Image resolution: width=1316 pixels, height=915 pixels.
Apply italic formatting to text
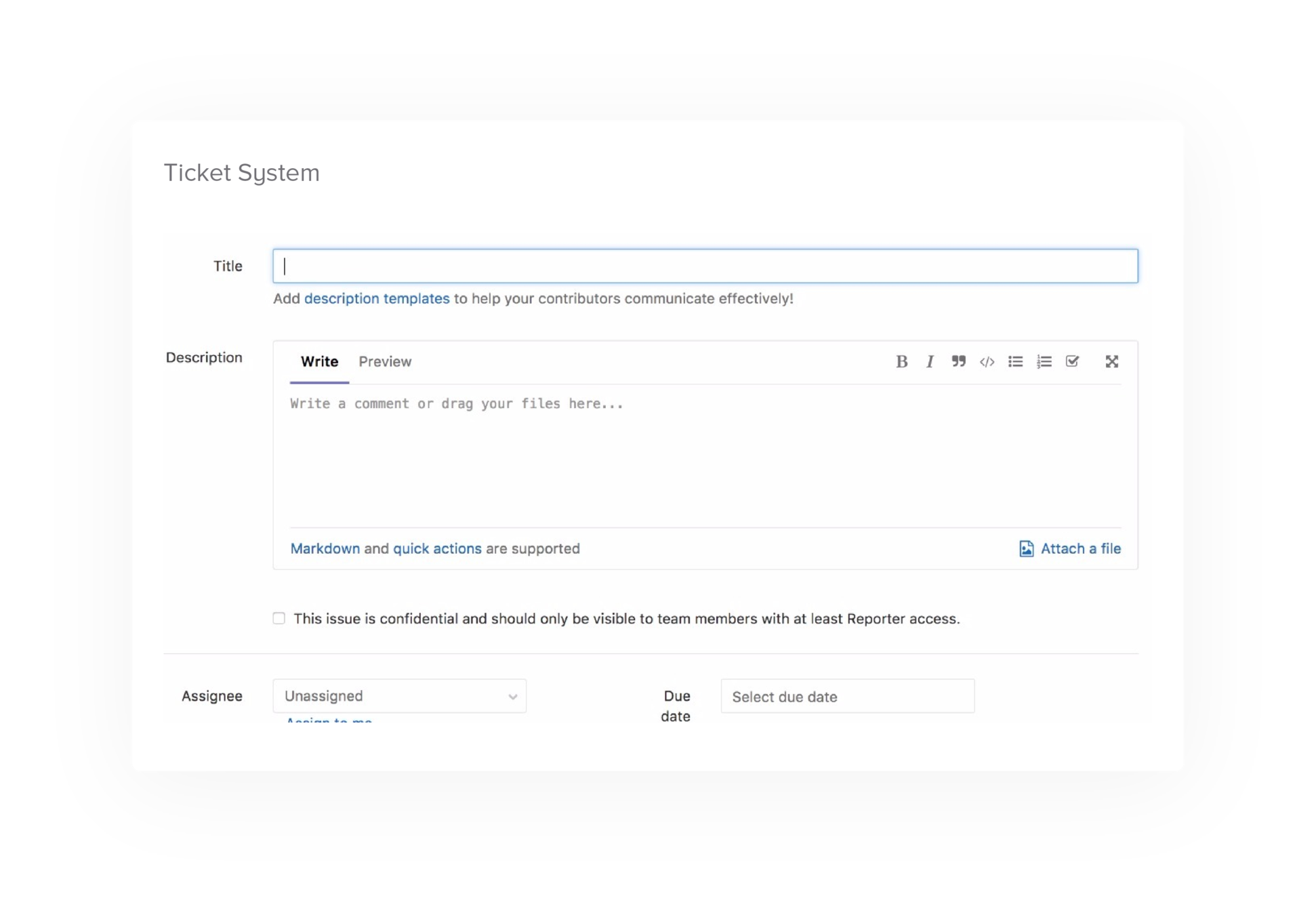930,362
